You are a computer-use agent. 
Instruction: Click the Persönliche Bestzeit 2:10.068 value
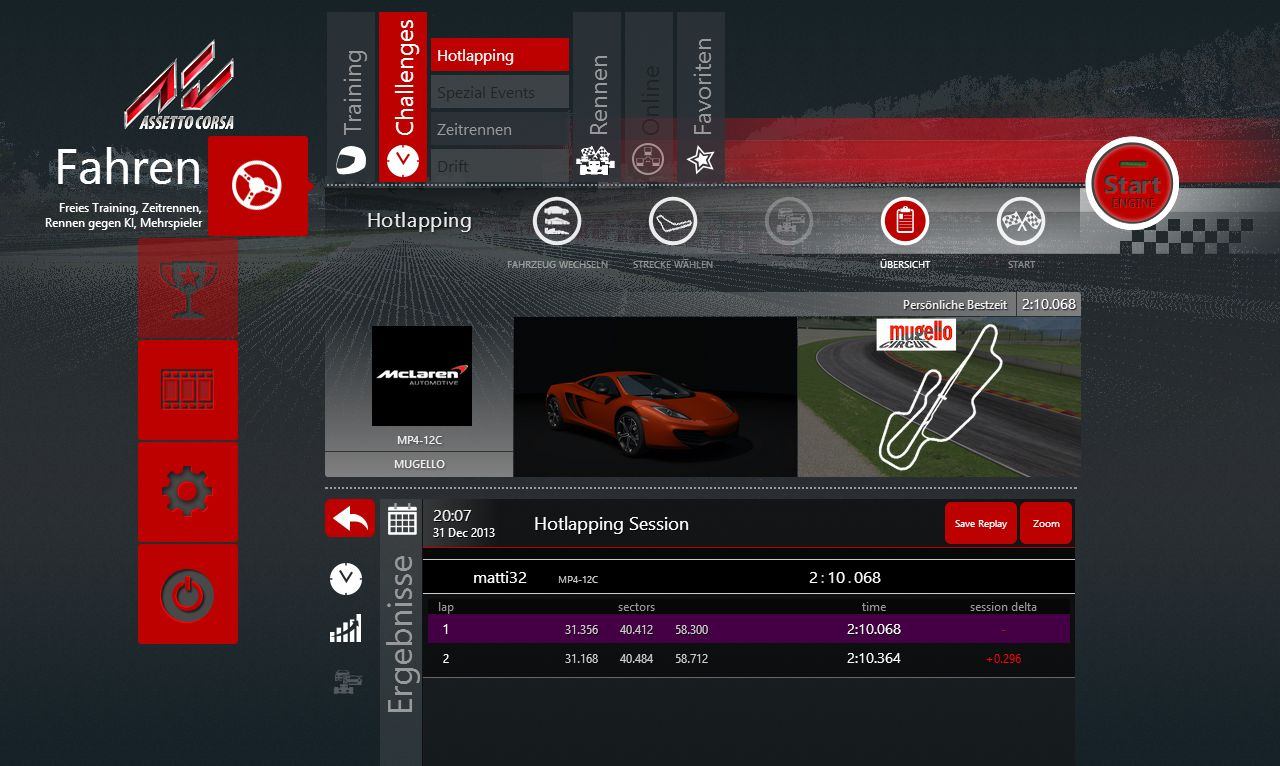pos(1048,304)
